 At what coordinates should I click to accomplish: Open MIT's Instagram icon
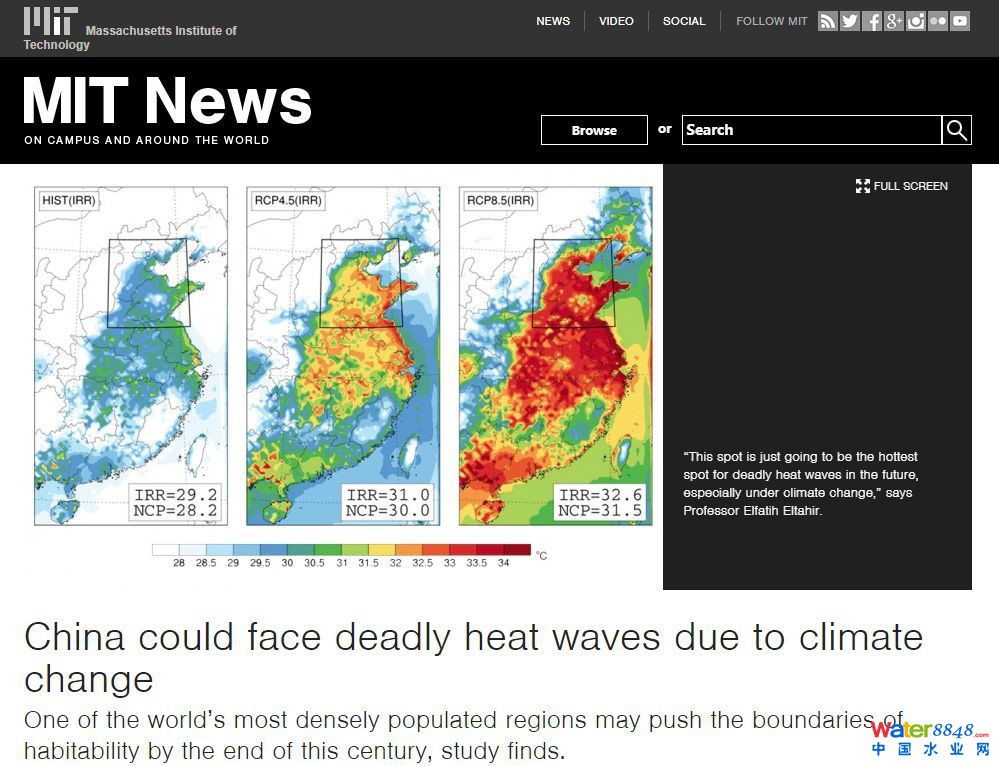click(916, 21)
